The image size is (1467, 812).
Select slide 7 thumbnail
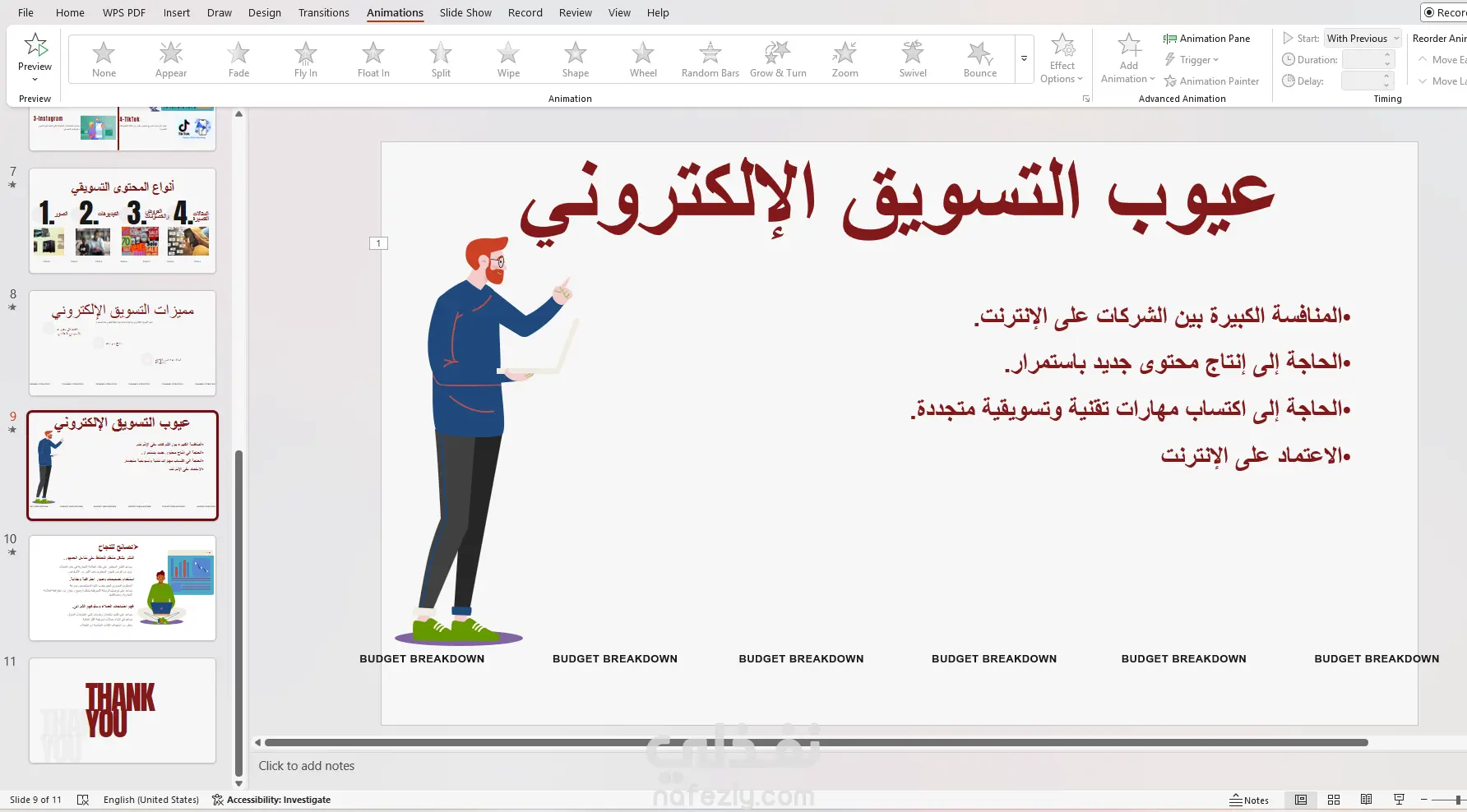[123, 220]
